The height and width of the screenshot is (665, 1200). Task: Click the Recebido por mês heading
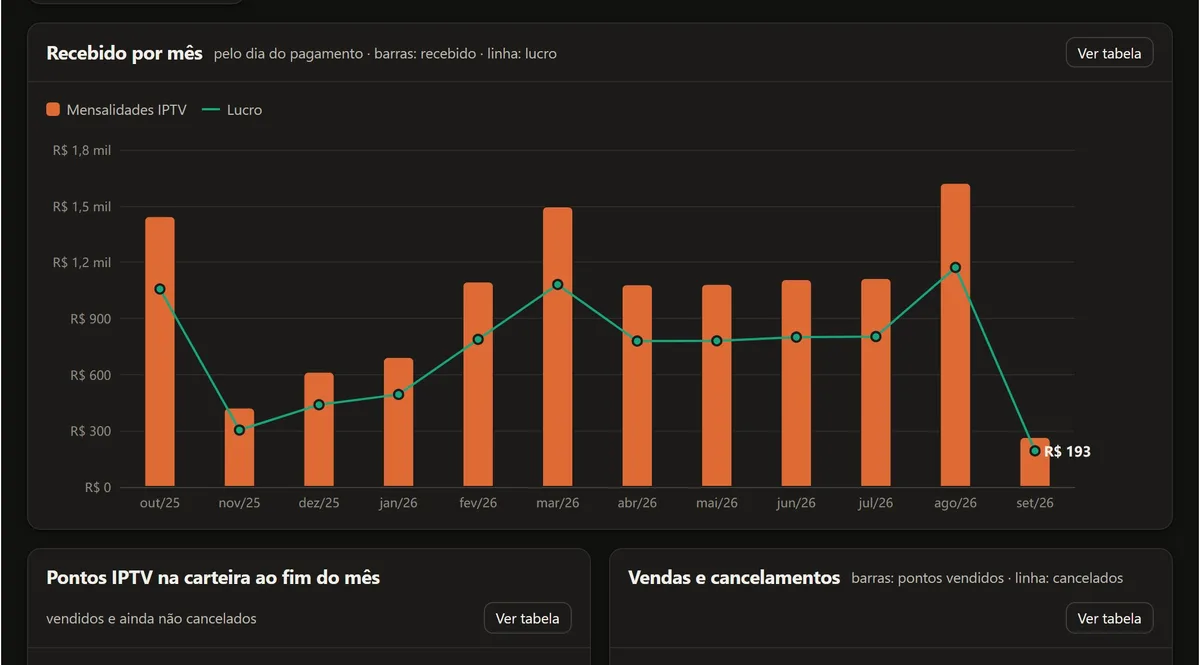tap(124, 53)
